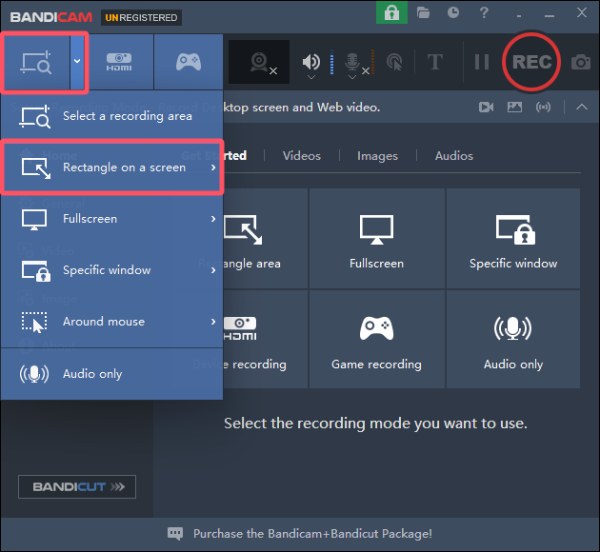Select the Rectangle area tile

point(266,239)
